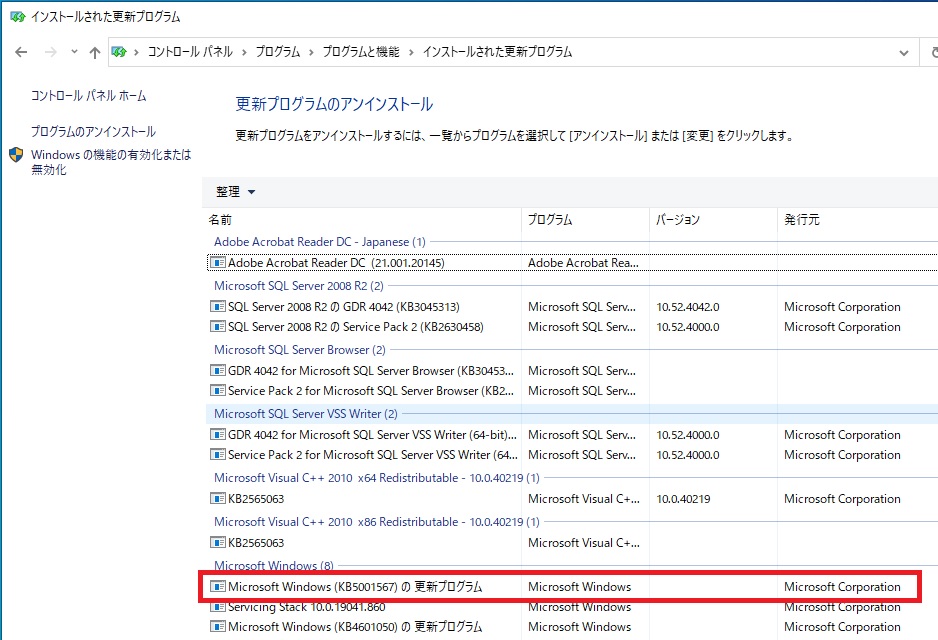Click the KB2565063 icon under the x86 Redistributable group

click(x=218, y=543)
